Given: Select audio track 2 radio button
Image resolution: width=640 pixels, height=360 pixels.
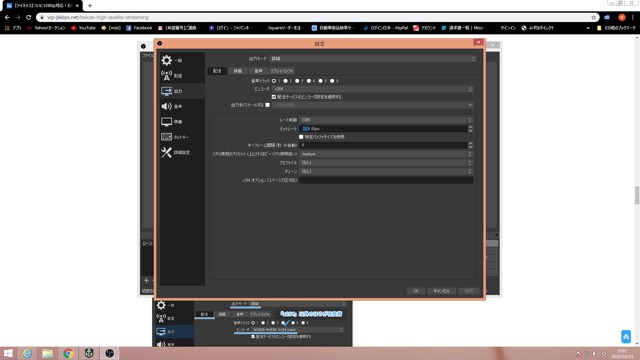Looking at the screenshot, I should [285, 81].
